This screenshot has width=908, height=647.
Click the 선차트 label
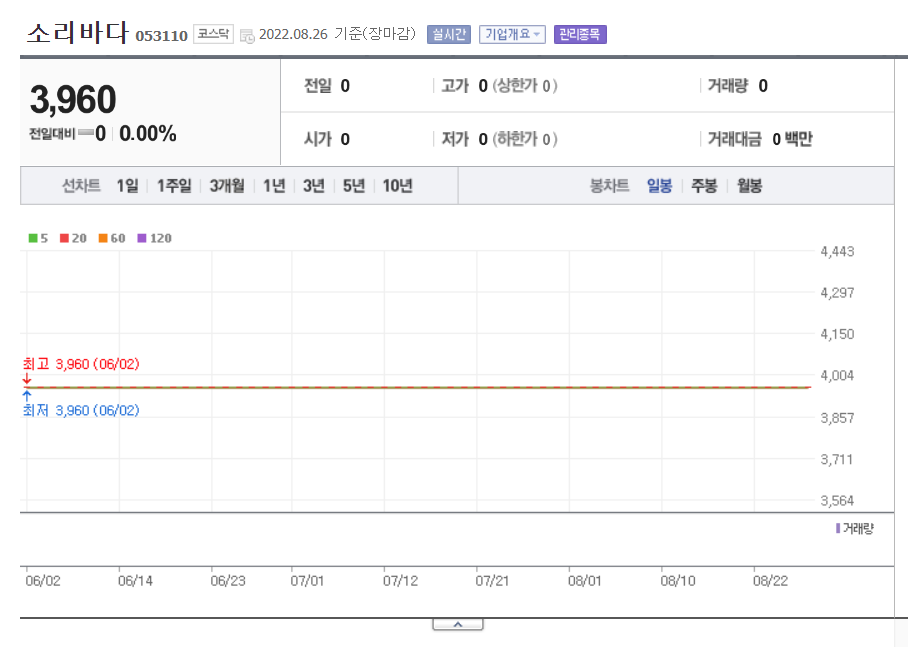tap(81, 186)
